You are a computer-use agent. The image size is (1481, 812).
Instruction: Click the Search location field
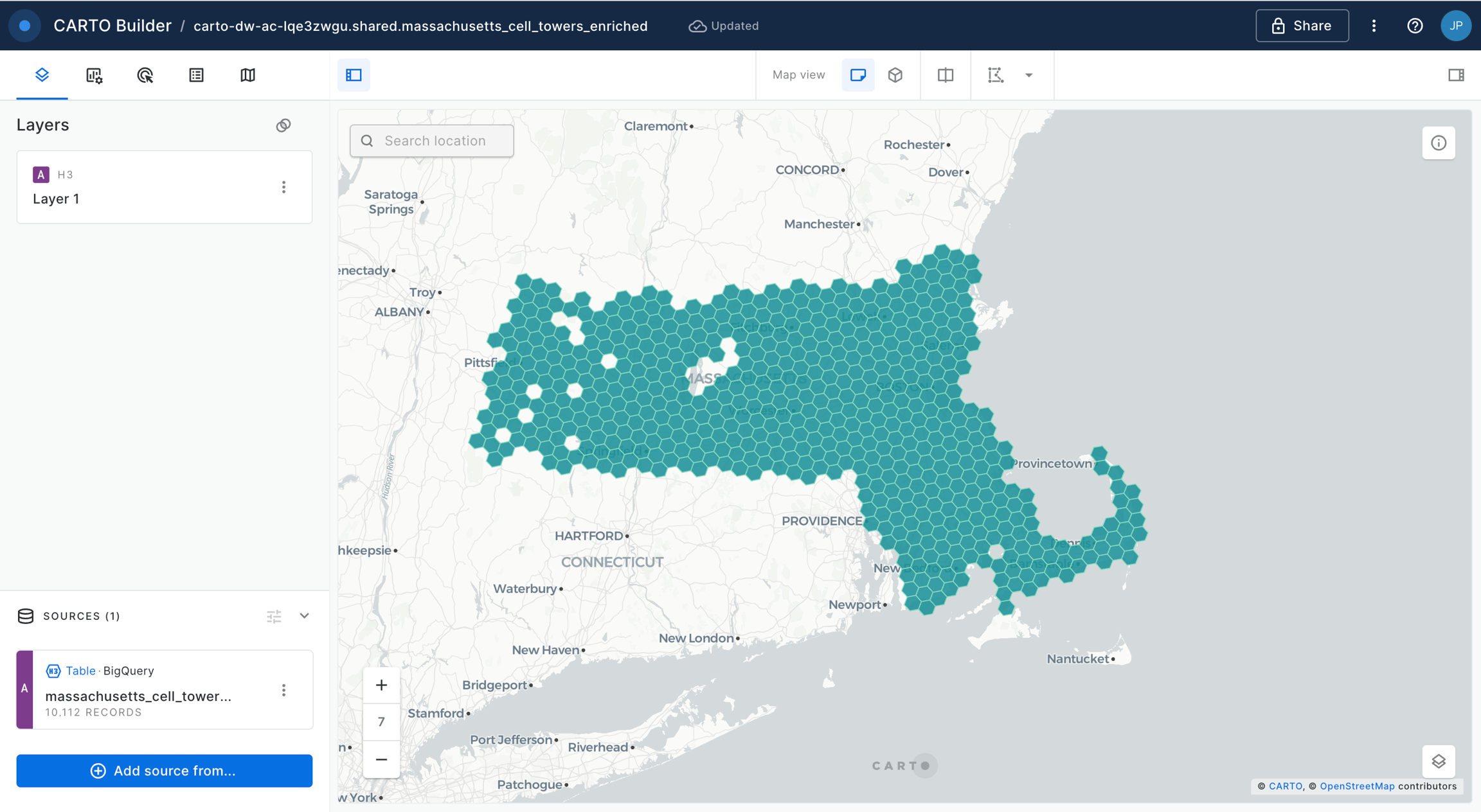[x=432, y=141]
